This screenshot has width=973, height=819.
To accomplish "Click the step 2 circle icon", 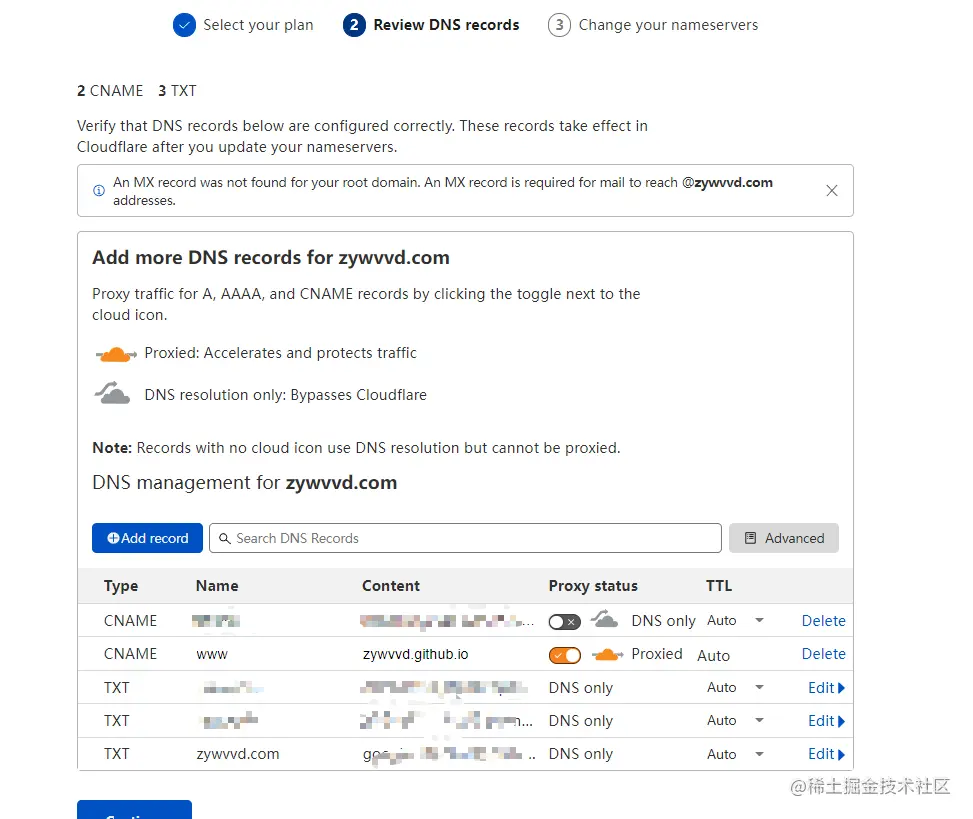I will tap(354, 25).
